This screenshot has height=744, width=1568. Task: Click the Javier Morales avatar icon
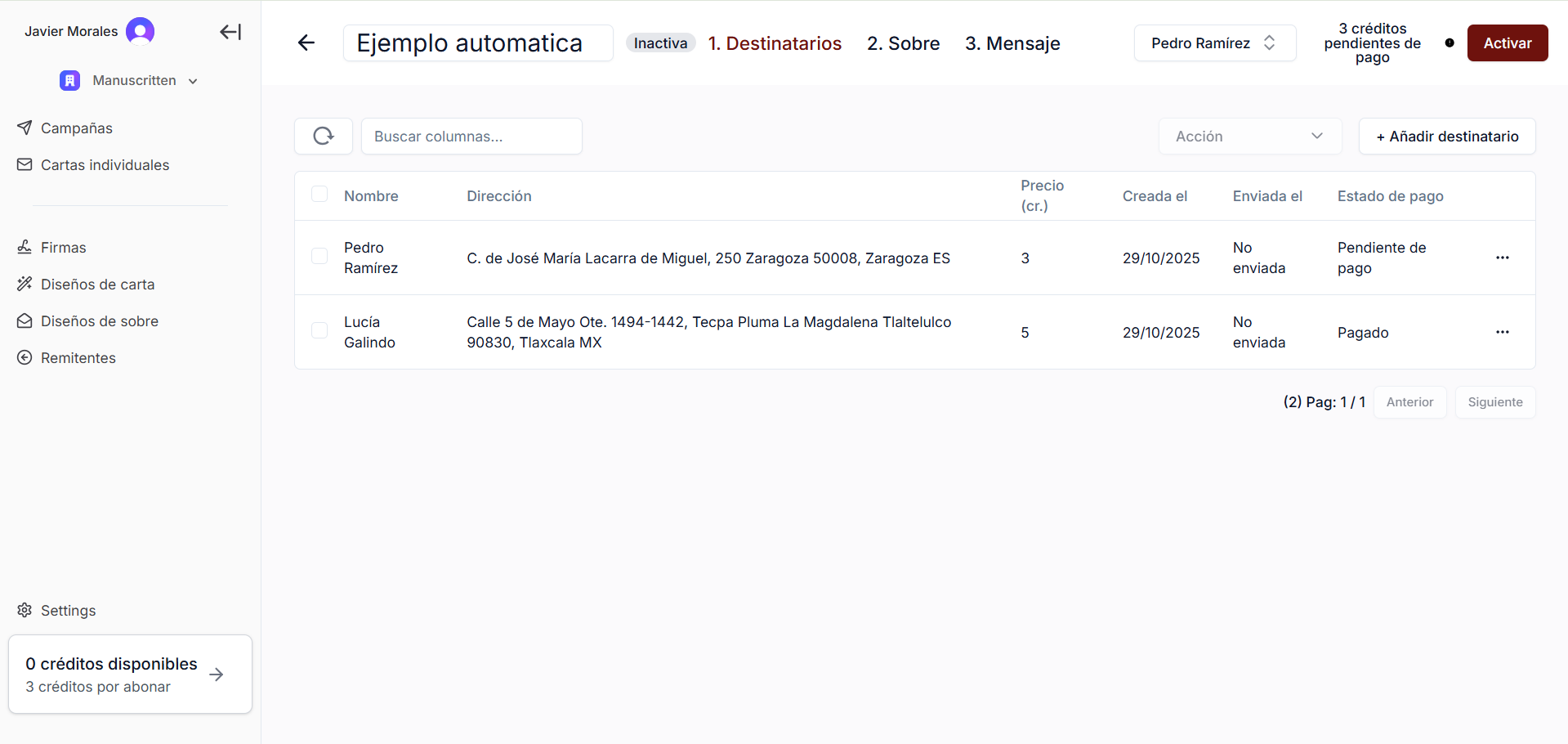point(140,31)
